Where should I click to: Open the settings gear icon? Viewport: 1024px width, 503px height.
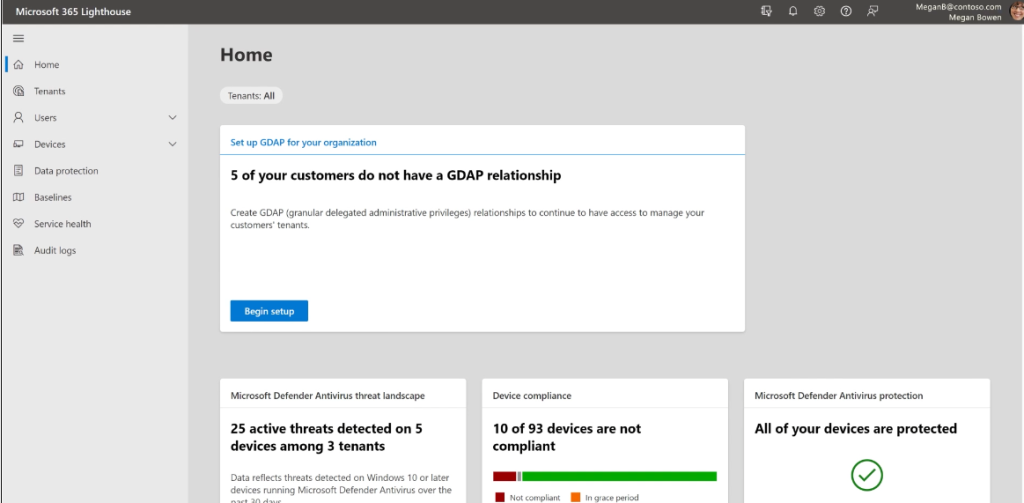pos(819,11)
